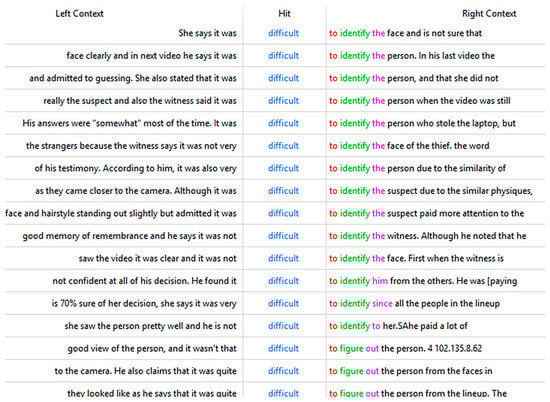
Task: Select 'person. In his last video the' right context
Action: click(441, 56)
